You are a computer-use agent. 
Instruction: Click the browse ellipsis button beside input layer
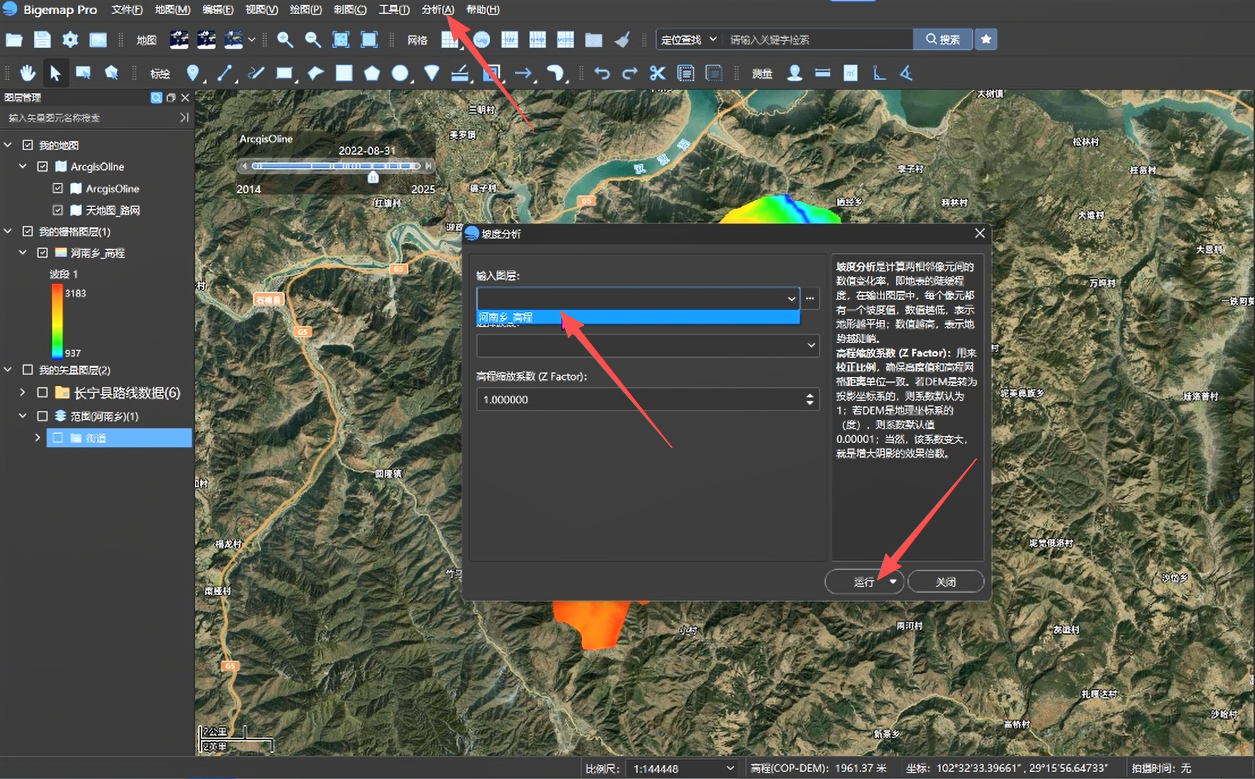click(811, 298)
